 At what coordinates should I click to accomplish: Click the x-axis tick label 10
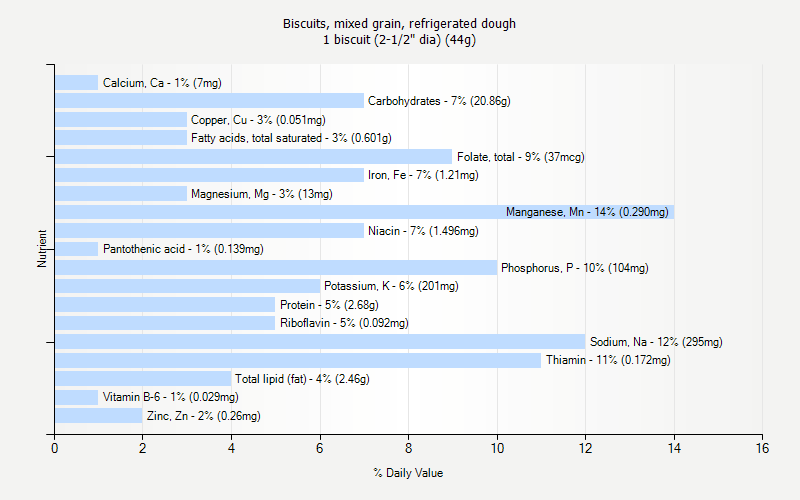(x=497, y=448)
